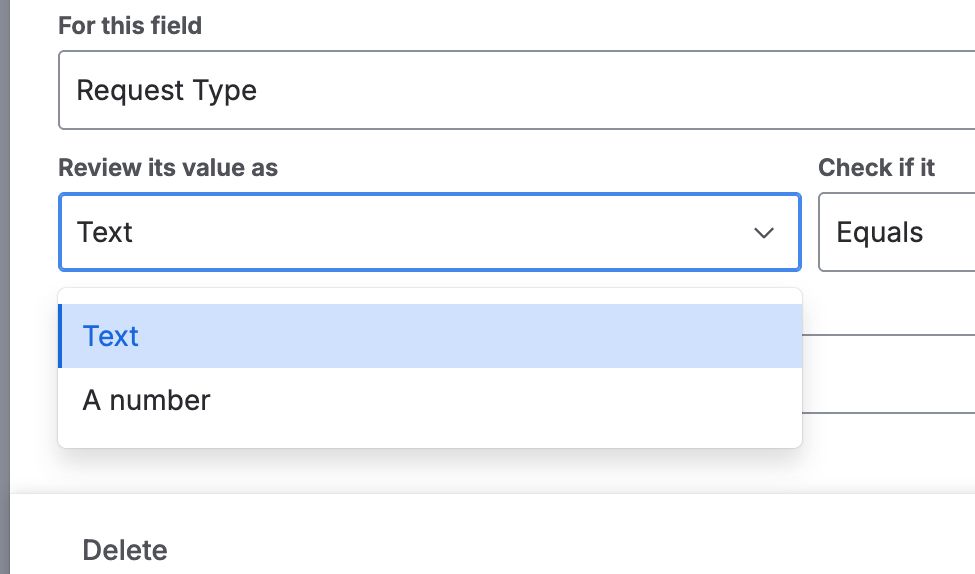This screenshot has height=574, width=975.
Task: Click the "Review its value as" label
Action: (168, 168)
